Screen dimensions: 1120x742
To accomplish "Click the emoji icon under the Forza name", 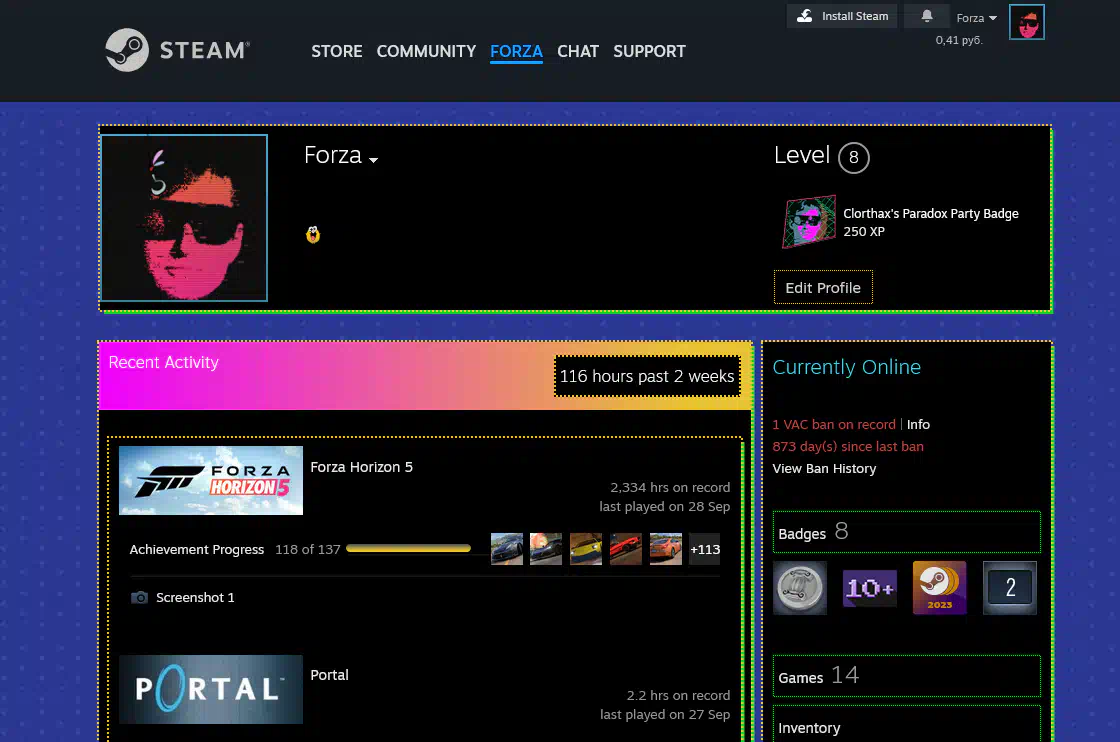I will click(313, 234).
